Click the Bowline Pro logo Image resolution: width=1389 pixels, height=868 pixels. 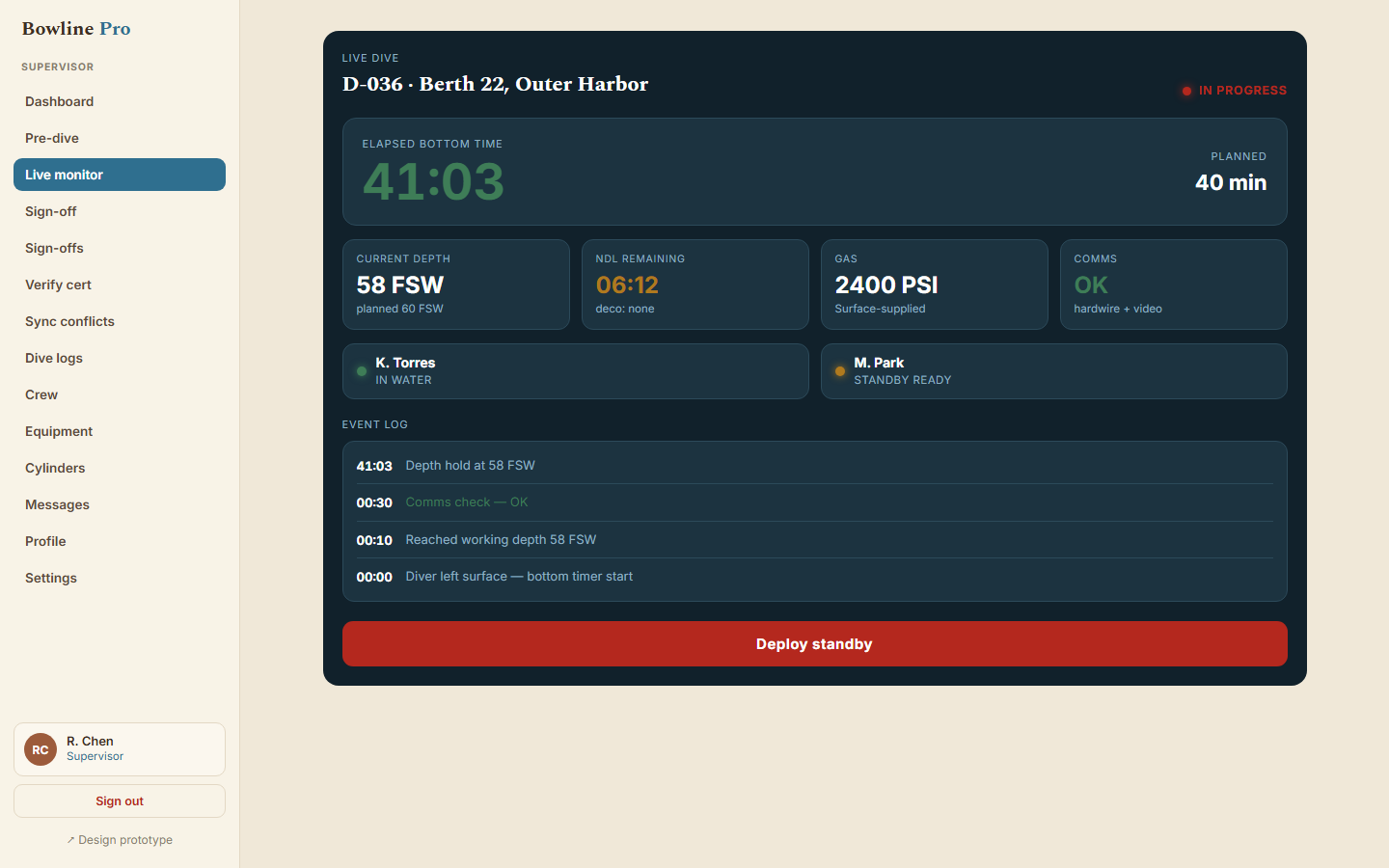click(76, 29)
